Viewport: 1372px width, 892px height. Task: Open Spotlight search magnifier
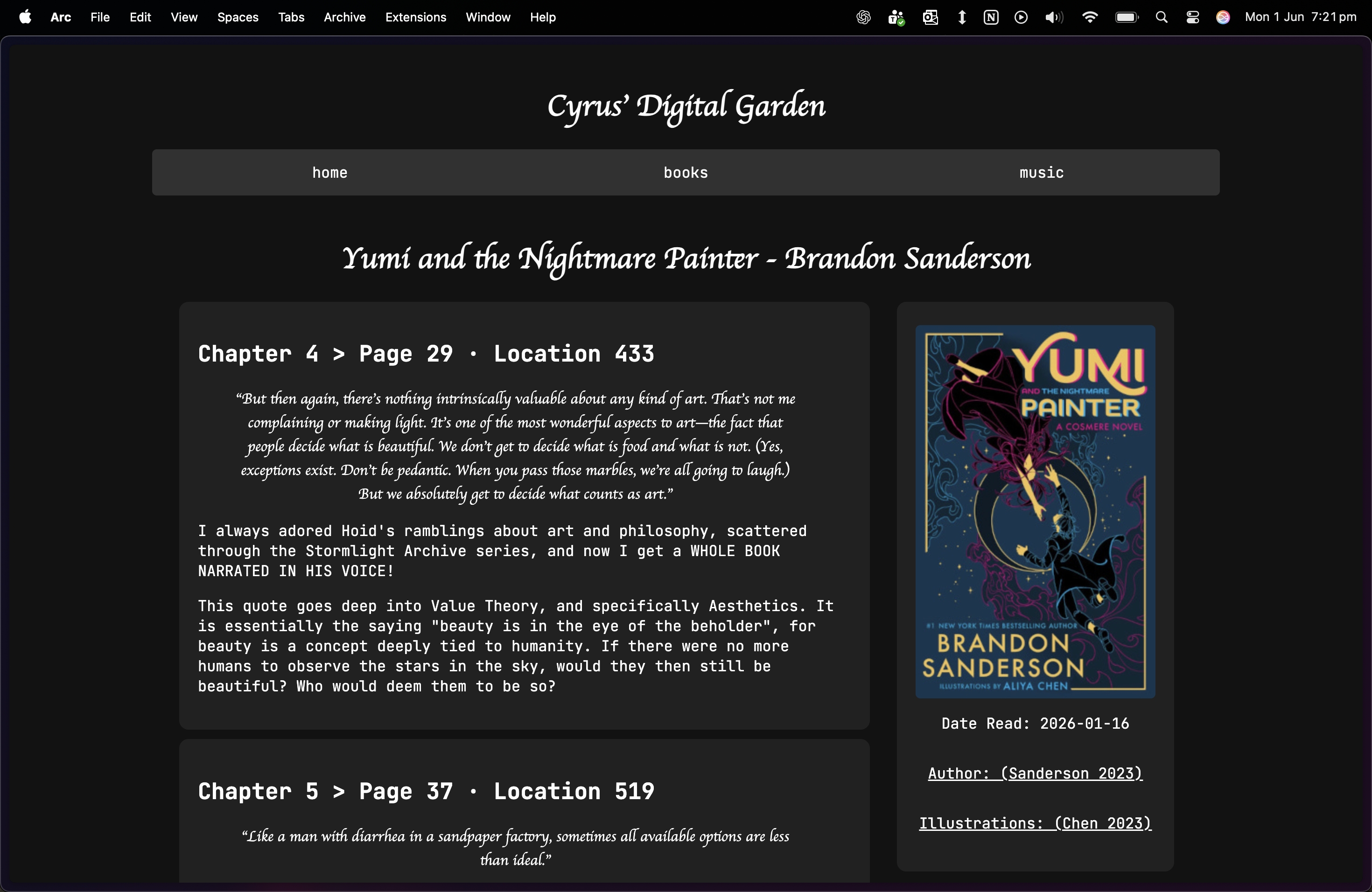pyautogui.click(x=1162, y=17)
